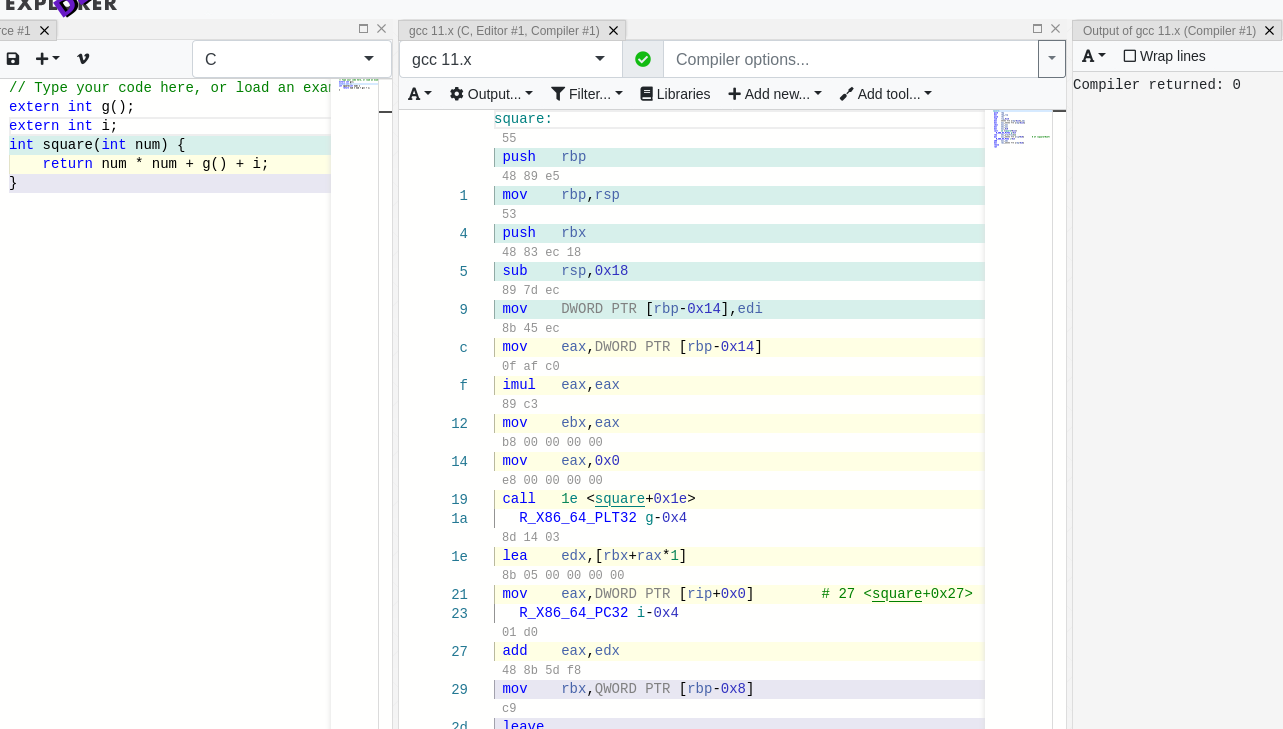
Task: Open the C language selector dropdown
Action: click(292, 59)
